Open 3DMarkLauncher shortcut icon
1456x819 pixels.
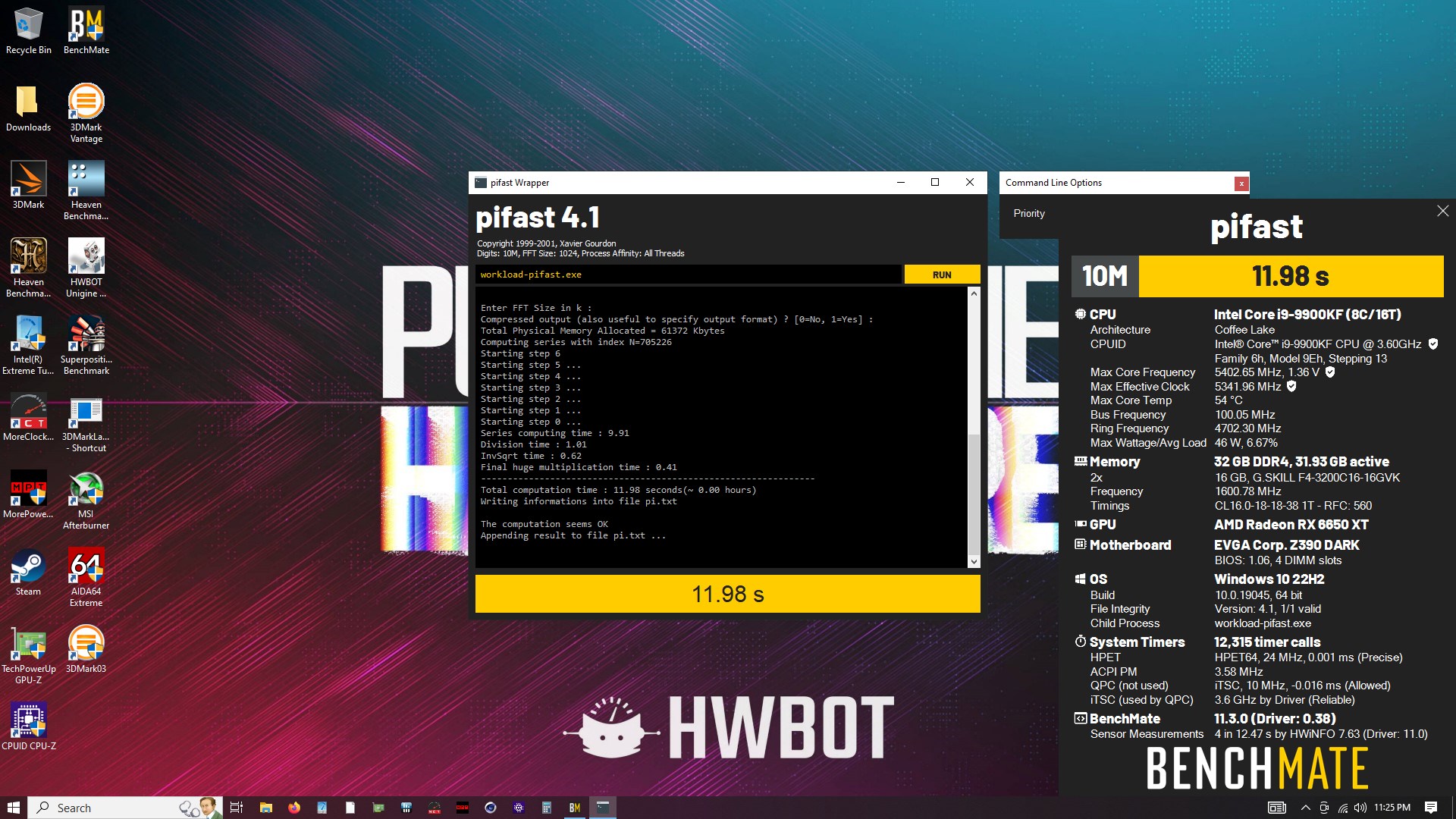[x=86, y=423]
